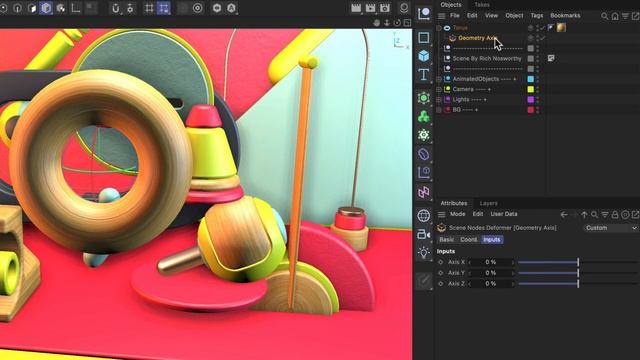Pop out Object Manager in new window
Image resolution: width=640 pixels, height=360 pixels.
635,16
